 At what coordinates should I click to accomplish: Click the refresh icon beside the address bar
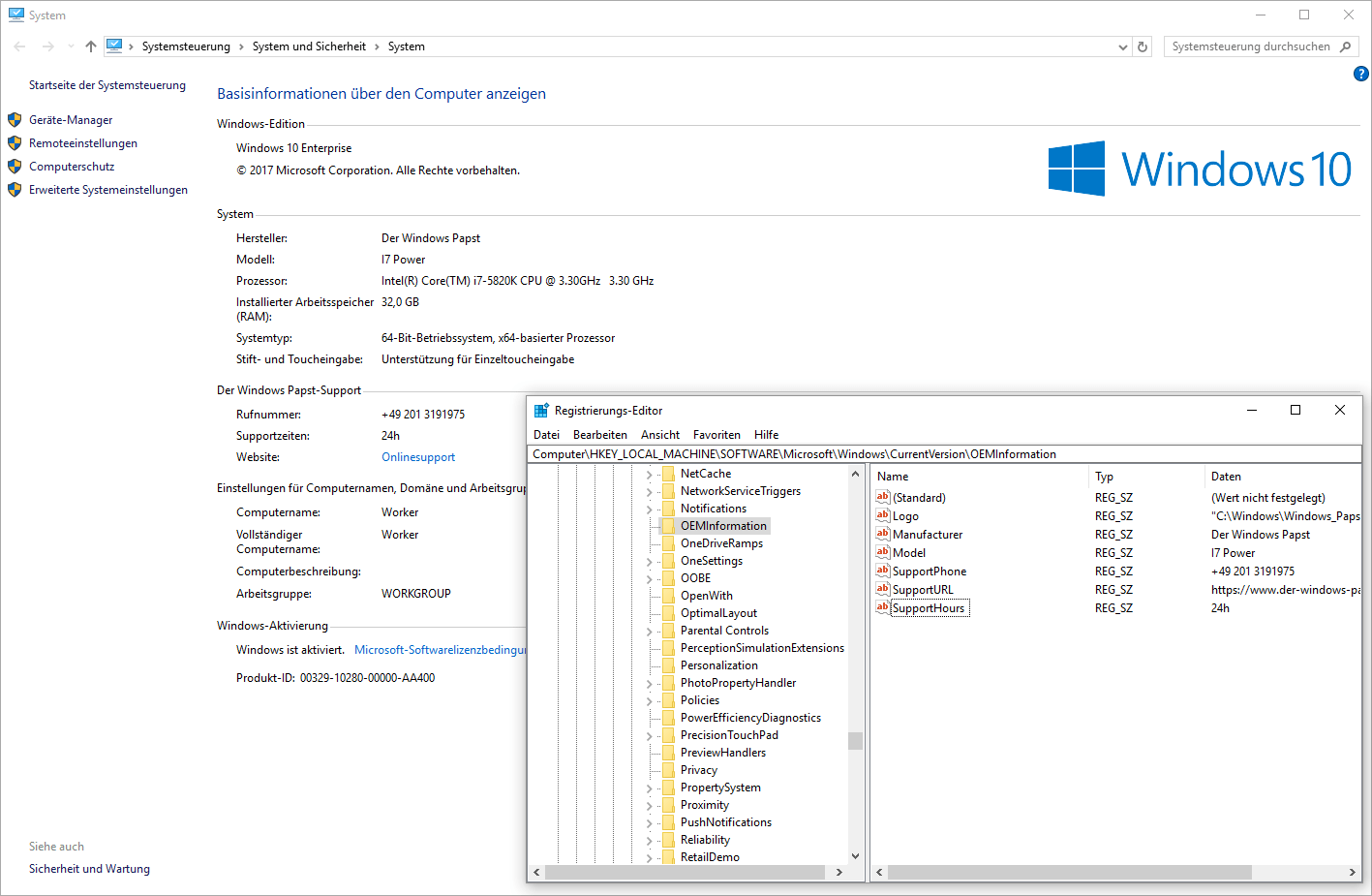pyautogui.click(x=1143, y=46)
